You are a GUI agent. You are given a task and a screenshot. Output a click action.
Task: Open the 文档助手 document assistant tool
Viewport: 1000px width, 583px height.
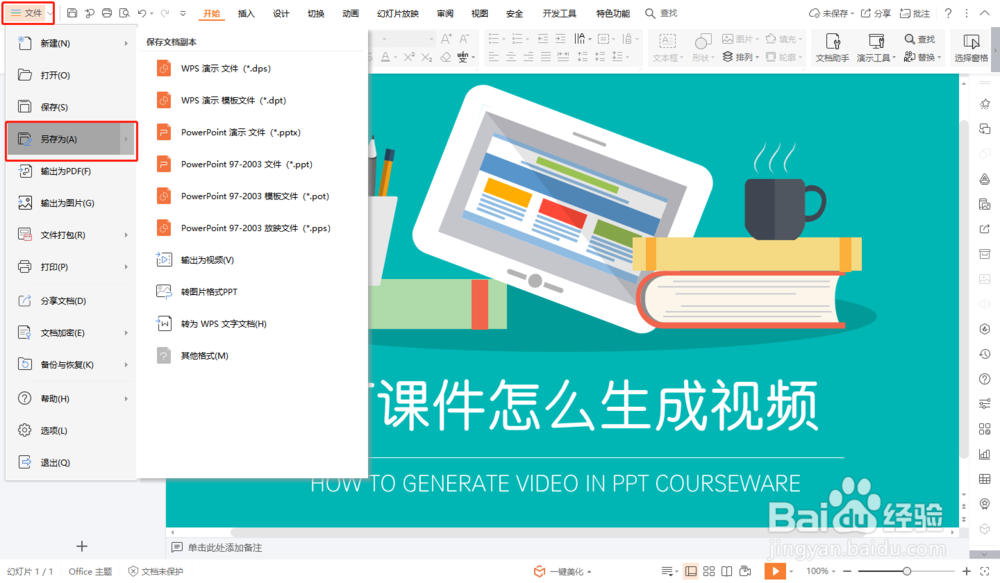832,48
